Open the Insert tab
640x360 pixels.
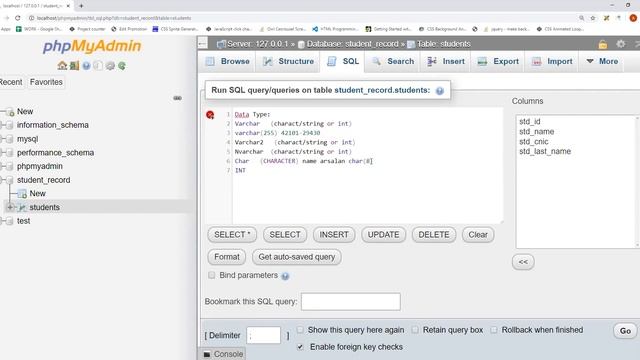[x=446, y=62]
